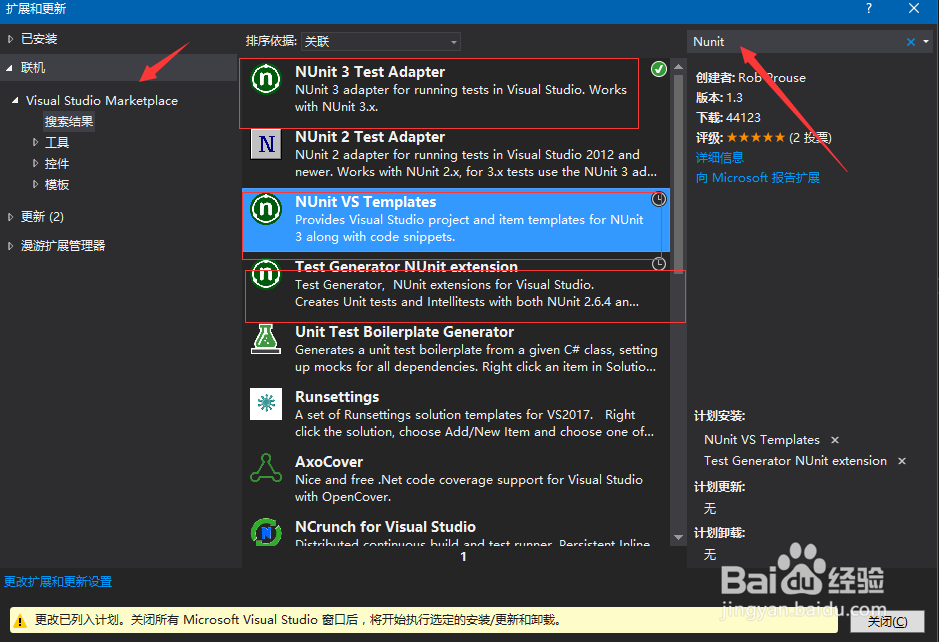Click the Unit Test Boilerplate Generator flask icon
939x642 pixels.
(x=266, y=339)
